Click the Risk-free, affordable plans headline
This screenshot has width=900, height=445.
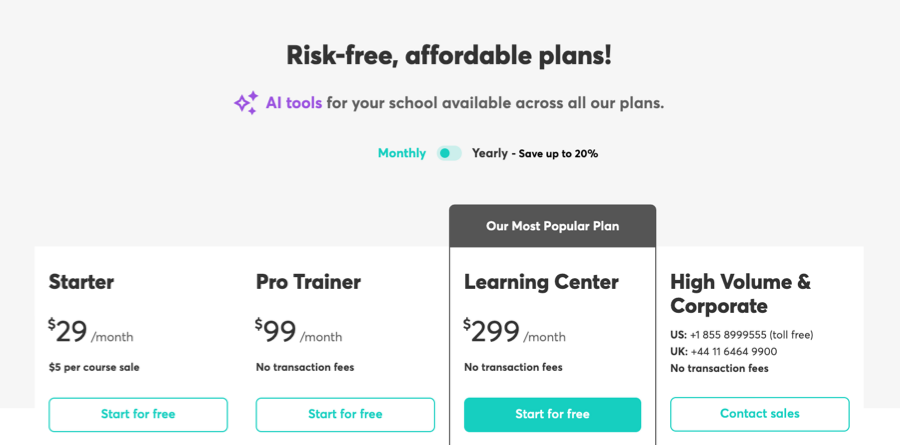tap(449, 55)
